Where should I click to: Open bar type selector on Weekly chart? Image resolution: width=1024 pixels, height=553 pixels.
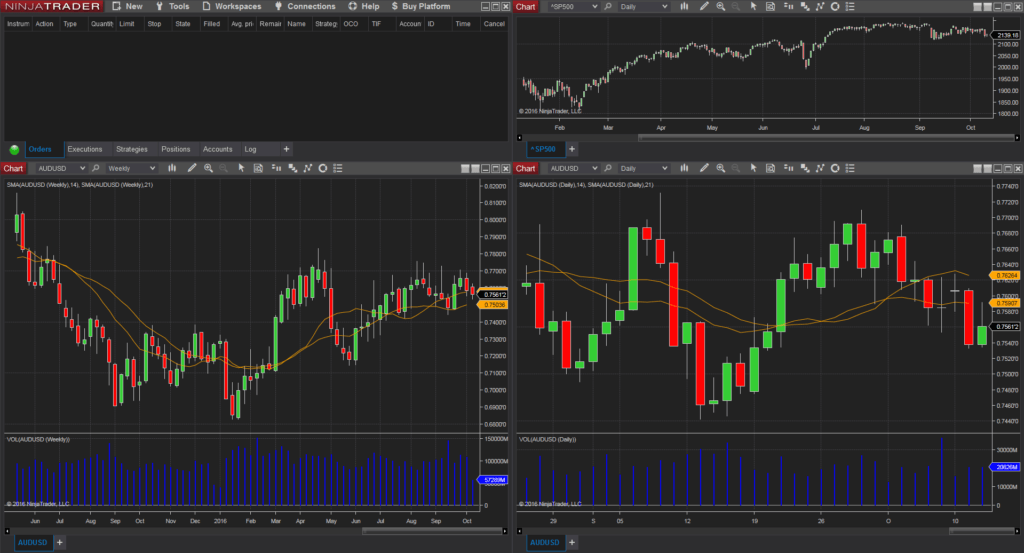(172, 168)
